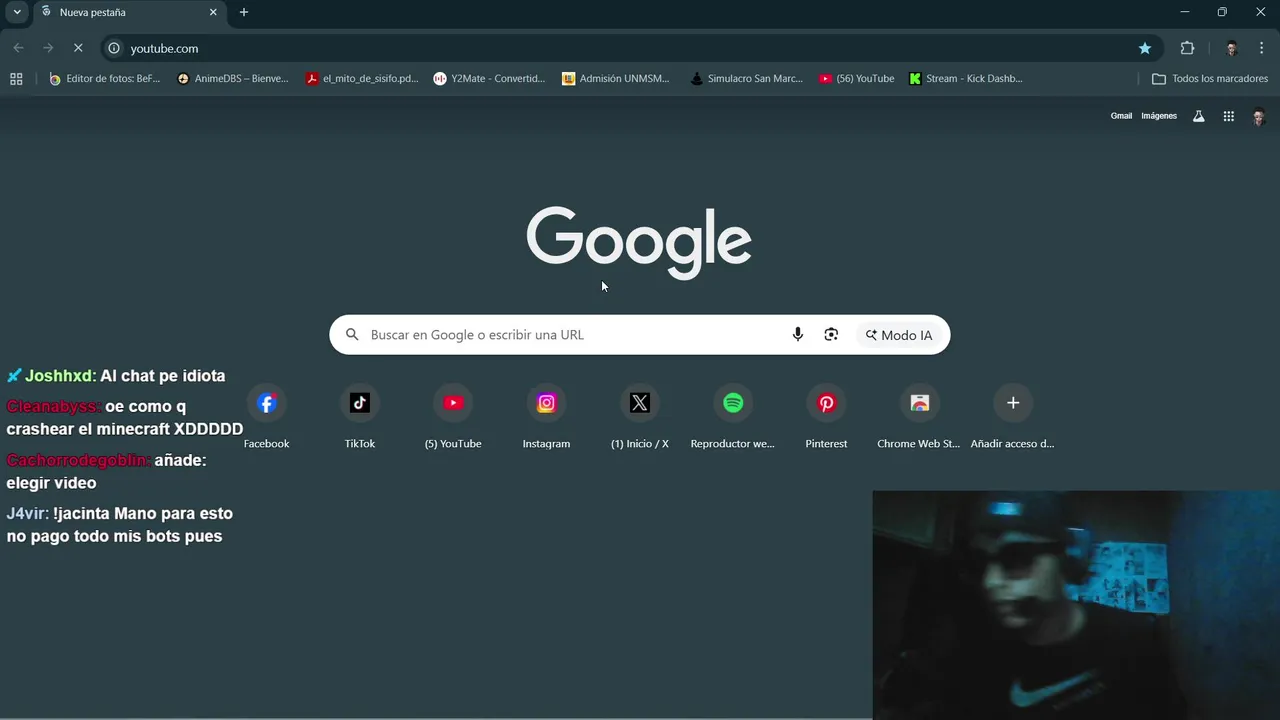Open the AnimeDBS bookmark
The image size is (1280, 720).
233,78
